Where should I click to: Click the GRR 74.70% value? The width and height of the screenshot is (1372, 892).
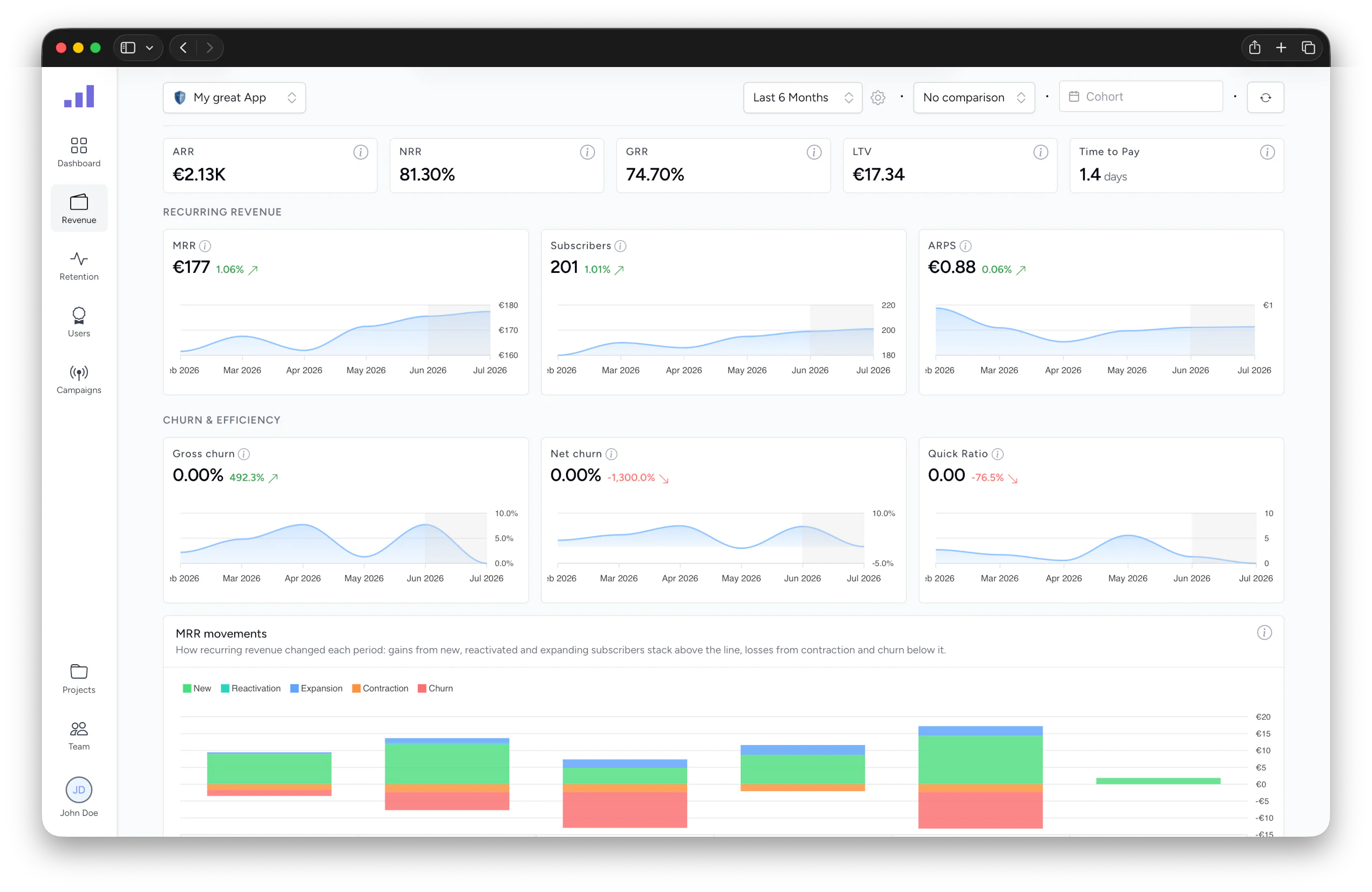(x=655, y=174)
